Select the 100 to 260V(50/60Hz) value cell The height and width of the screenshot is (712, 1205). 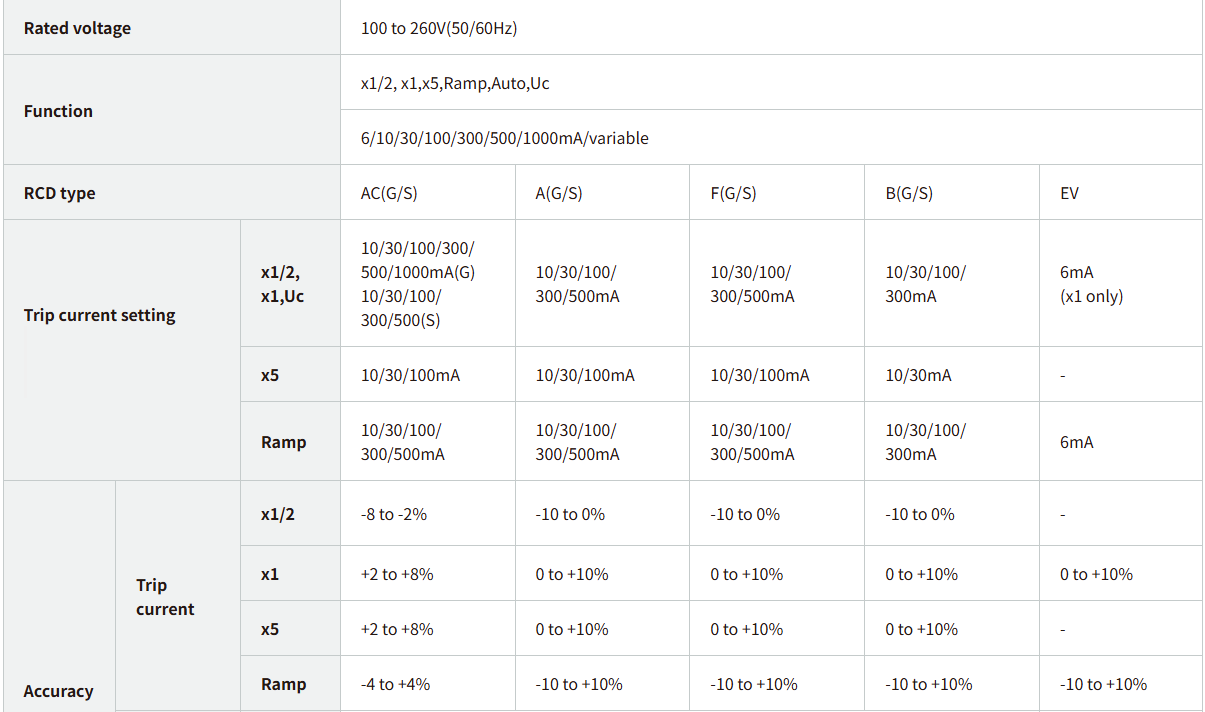pos(439,28)
